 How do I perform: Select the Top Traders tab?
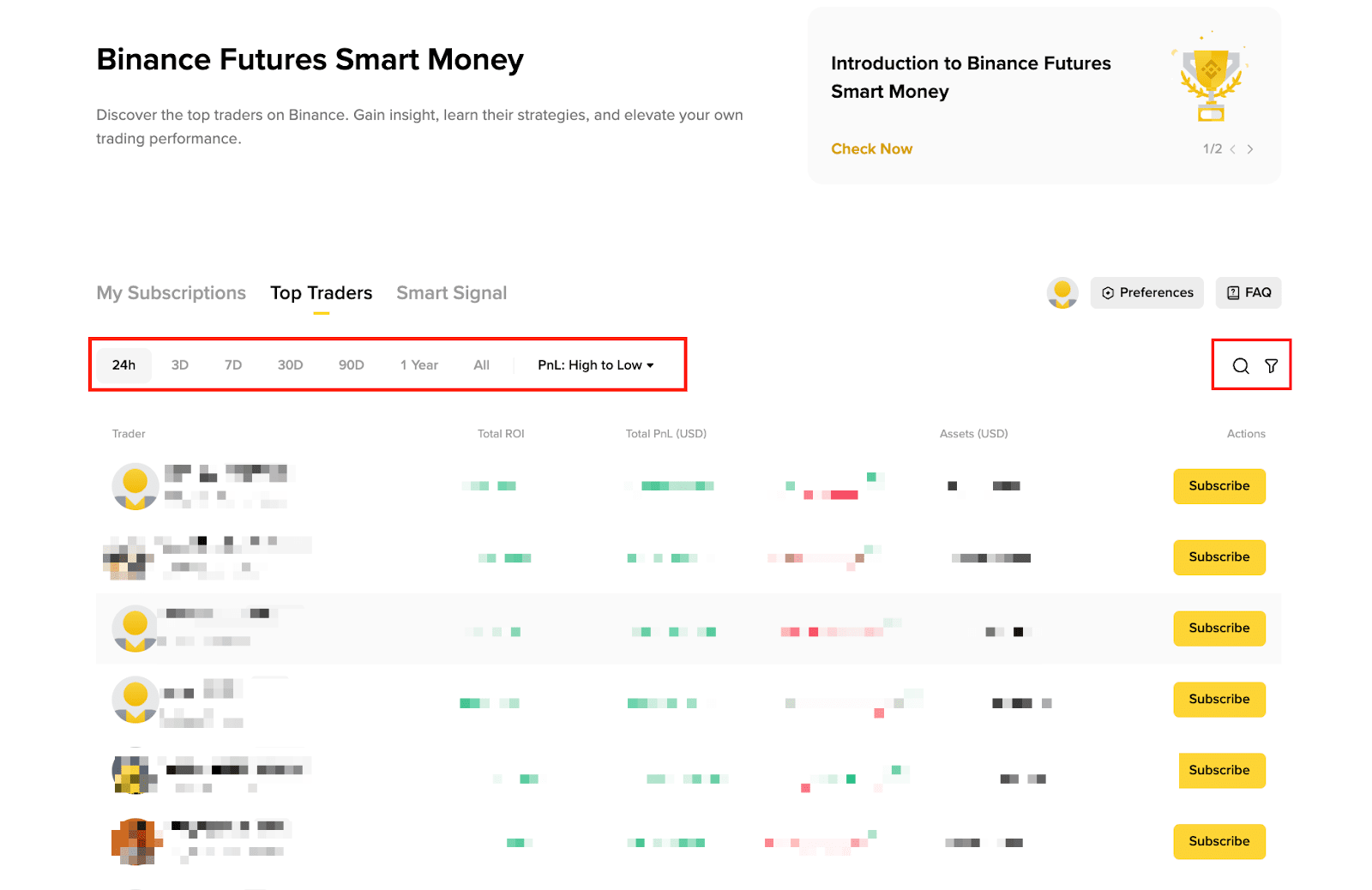click(x=322, y=293)
